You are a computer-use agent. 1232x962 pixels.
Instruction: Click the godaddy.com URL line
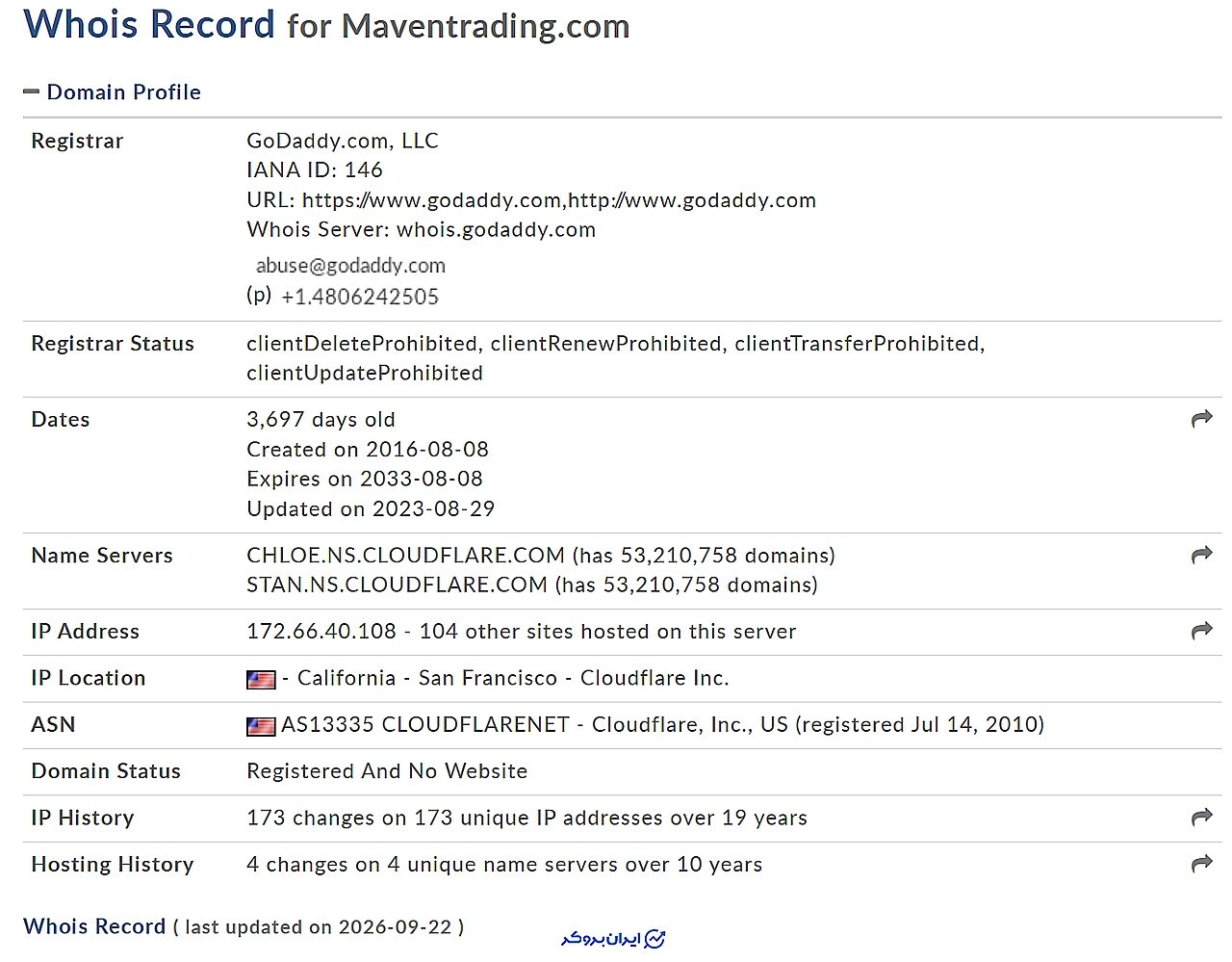tap(531, 200)
